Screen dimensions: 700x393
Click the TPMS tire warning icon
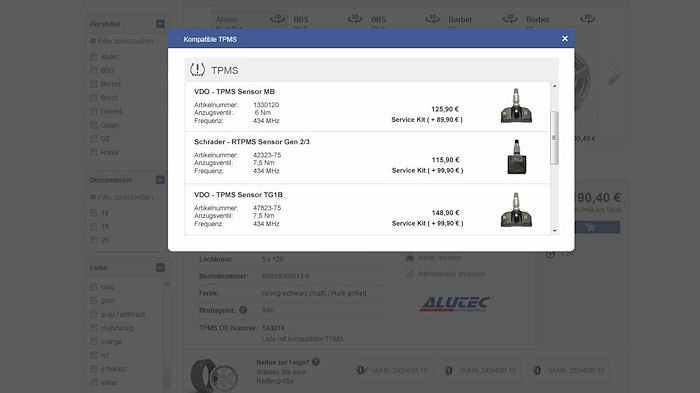tap(197, 70)
